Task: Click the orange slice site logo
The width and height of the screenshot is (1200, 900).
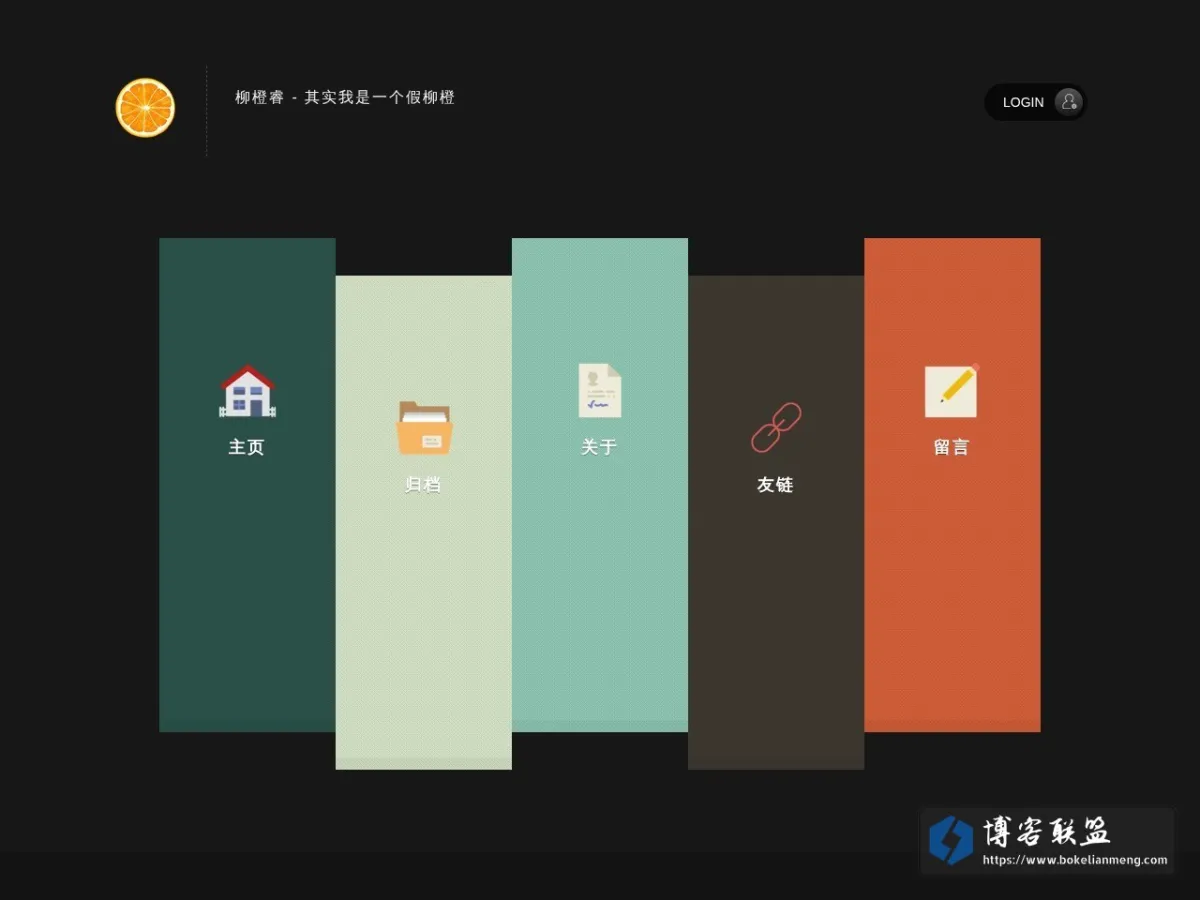Action: point(145,108)
